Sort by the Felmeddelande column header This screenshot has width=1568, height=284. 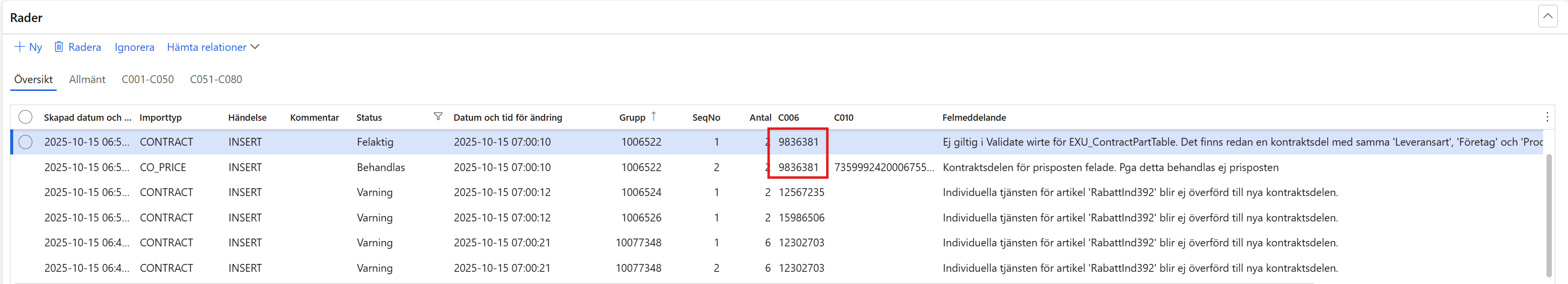coord(974,118)
